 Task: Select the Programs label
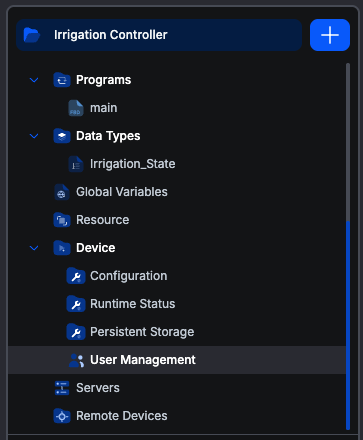pos(104,80)
